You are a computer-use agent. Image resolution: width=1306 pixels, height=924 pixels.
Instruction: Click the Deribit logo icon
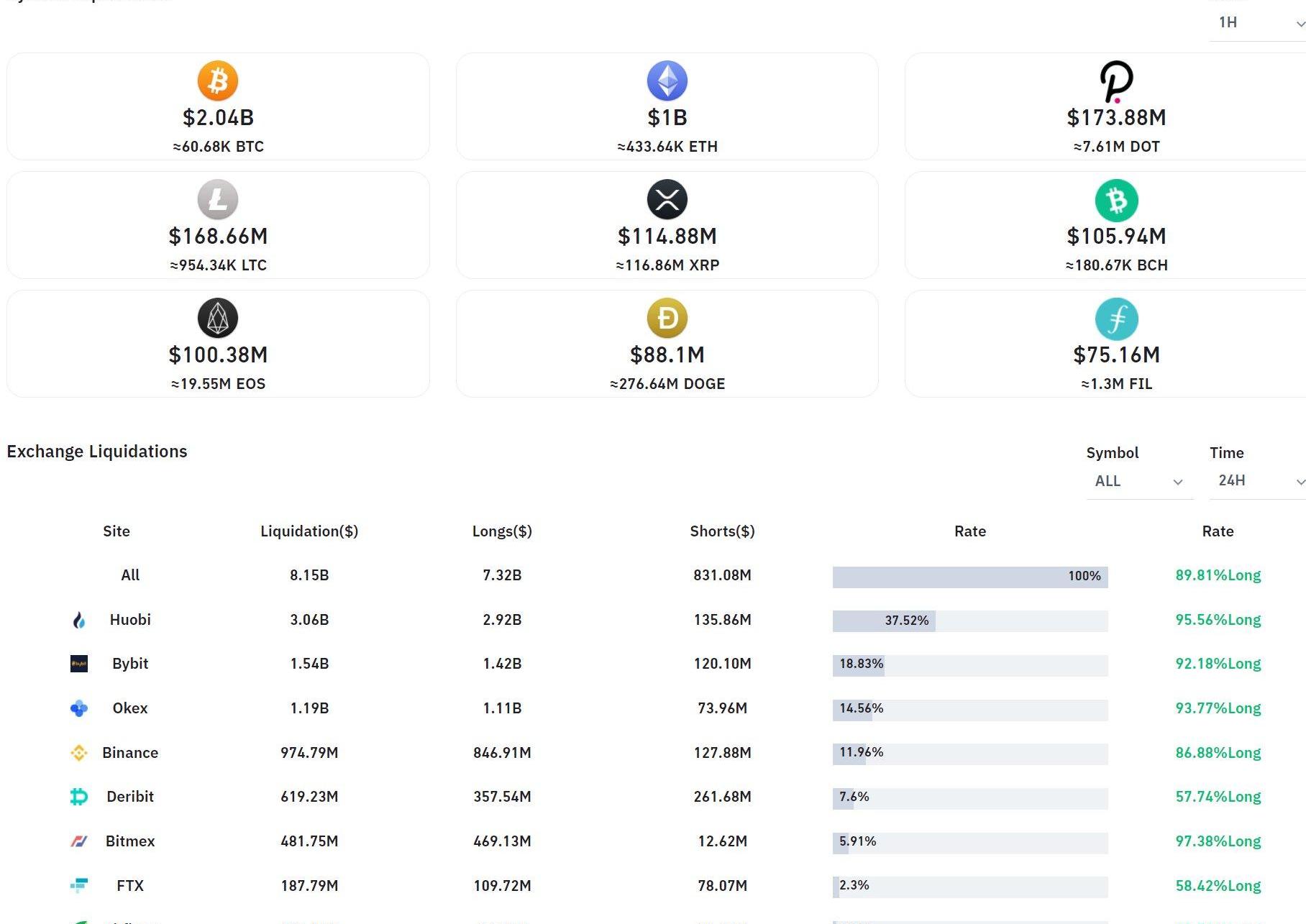coord(79,797)
